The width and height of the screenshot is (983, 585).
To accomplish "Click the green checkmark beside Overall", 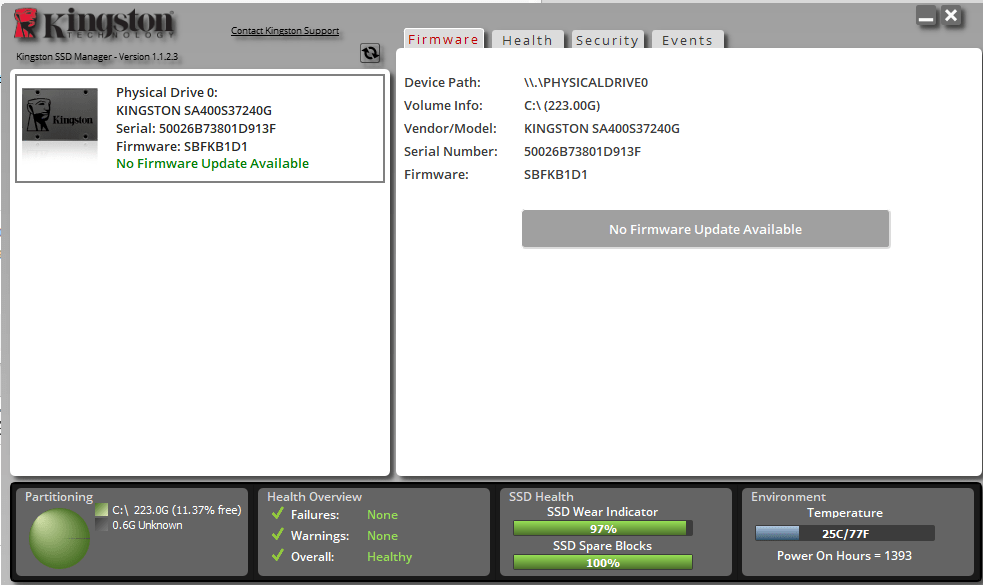I will pos(278,556).
